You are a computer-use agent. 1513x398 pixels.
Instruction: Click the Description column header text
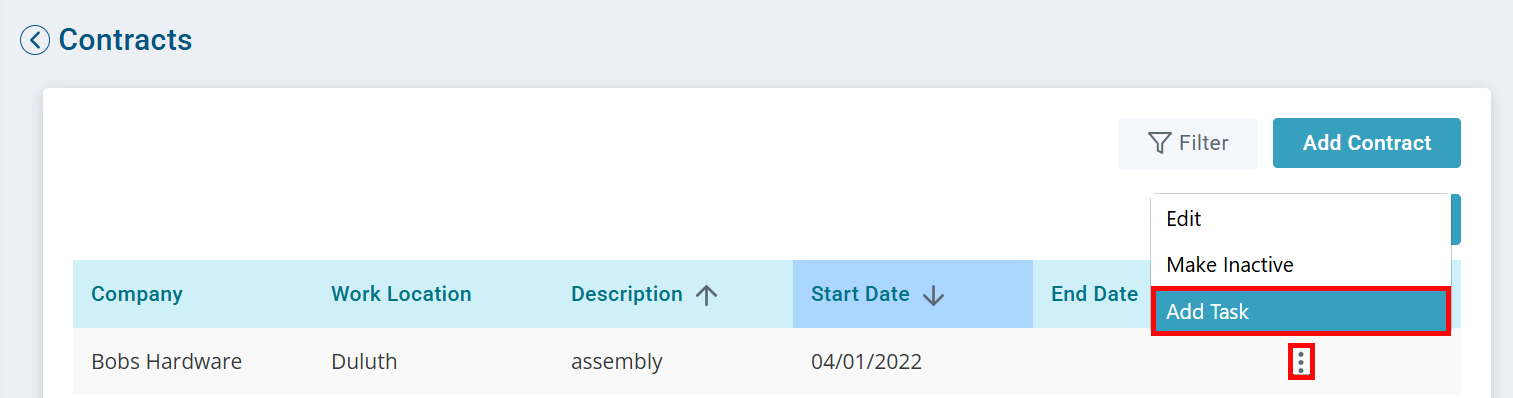pyautogui.click(x=627, y=294)
